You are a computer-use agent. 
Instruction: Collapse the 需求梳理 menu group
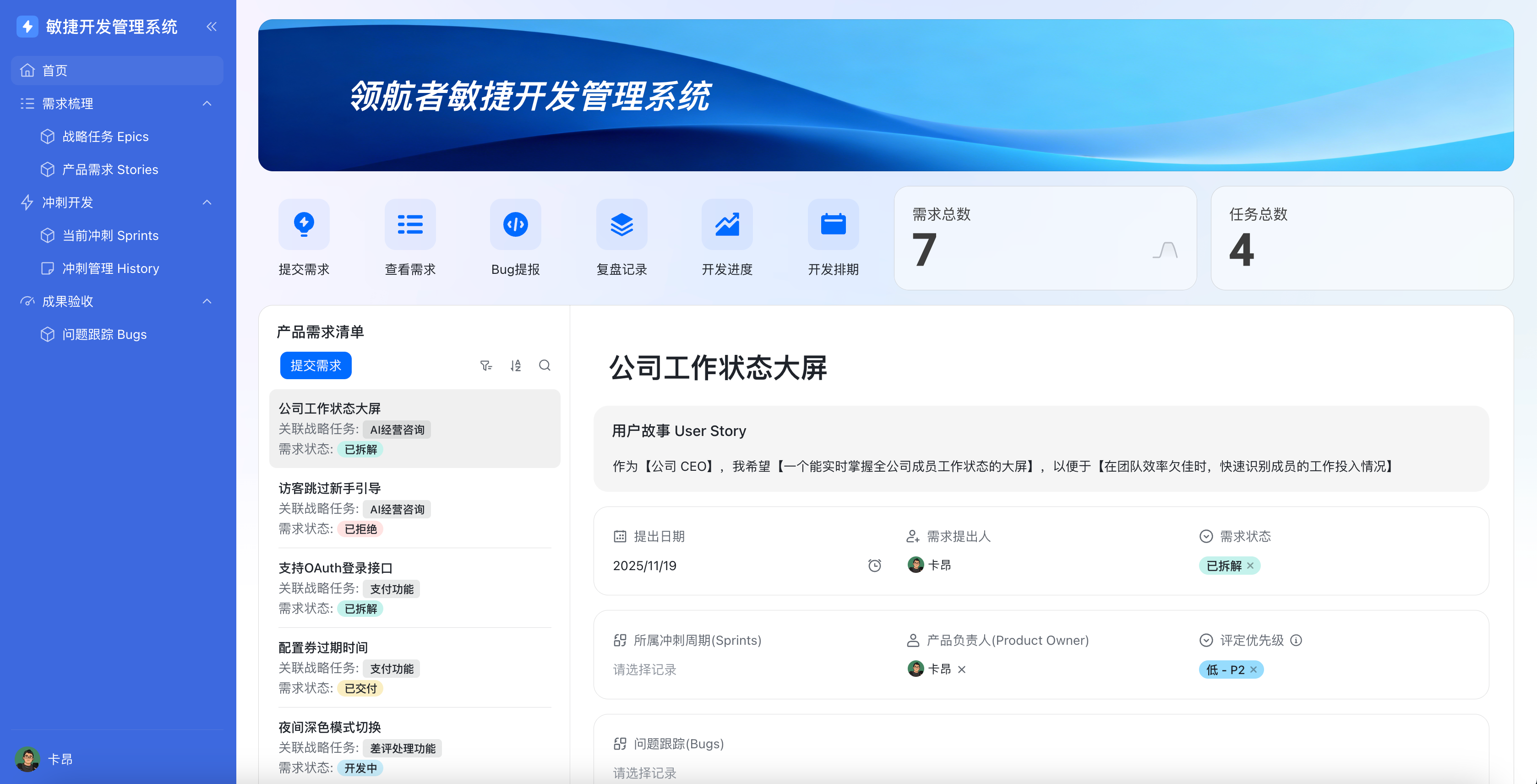pyautogui.click(x=207, y=103)
